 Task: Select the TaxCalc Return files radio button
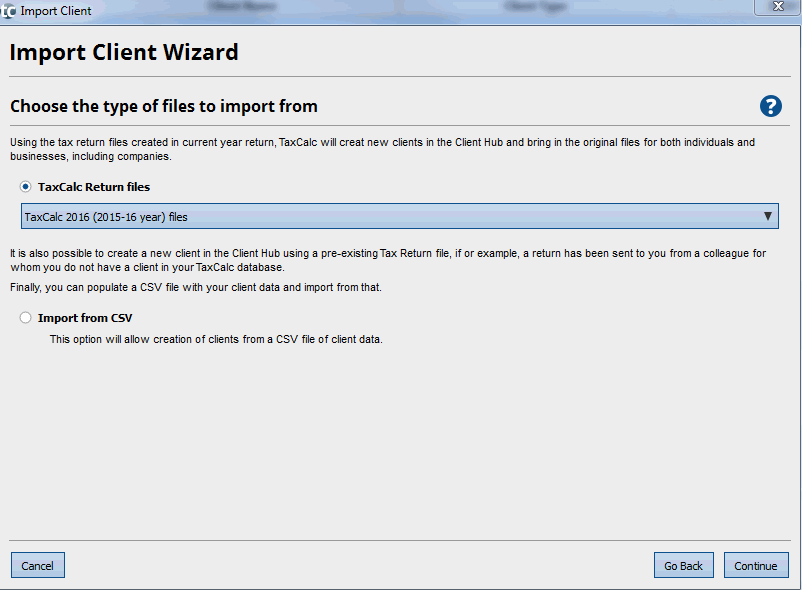coord(26,187)
